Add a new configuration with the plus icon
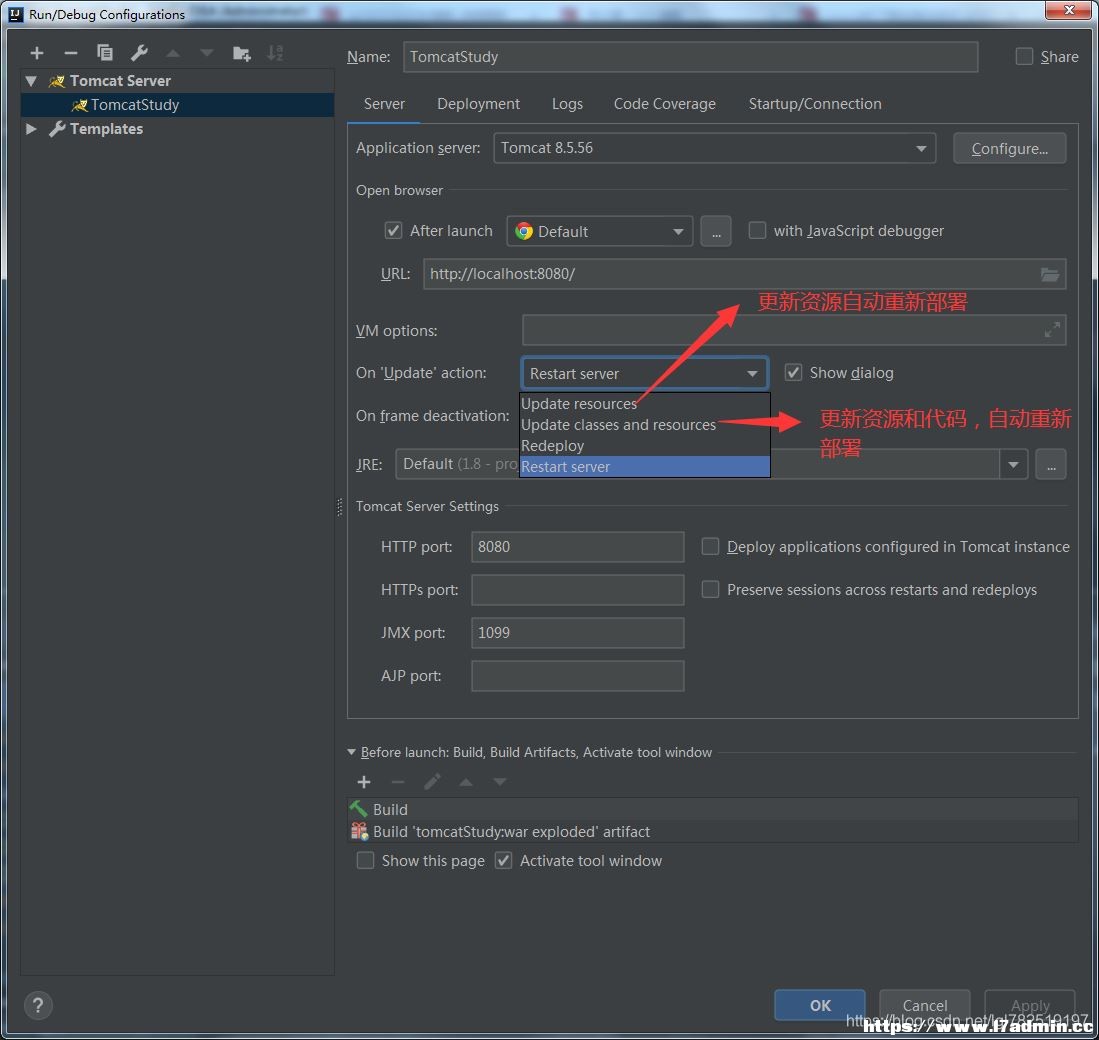The image size is (1099, 1040). (x=36, y=53)
